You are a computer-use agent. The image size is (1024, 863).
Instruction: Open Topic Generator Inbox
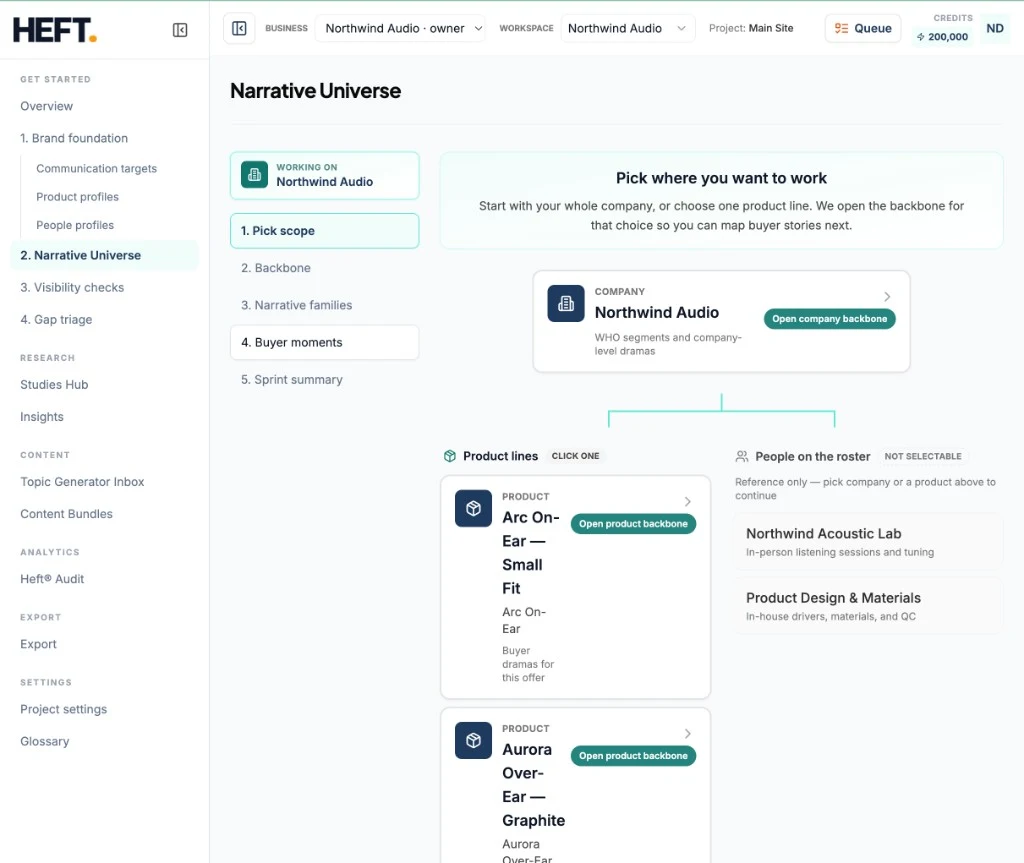(x=82, y=481)
